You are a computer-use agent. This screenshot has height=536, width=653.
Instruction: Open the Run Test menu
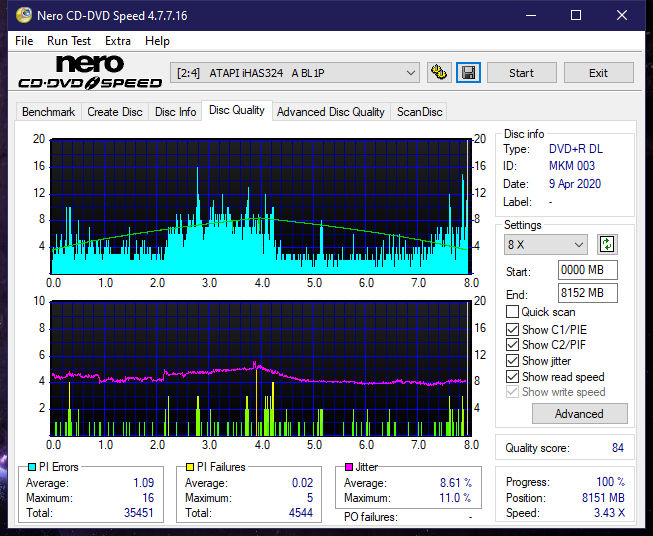pyautogui.click(x=69, y=41)
